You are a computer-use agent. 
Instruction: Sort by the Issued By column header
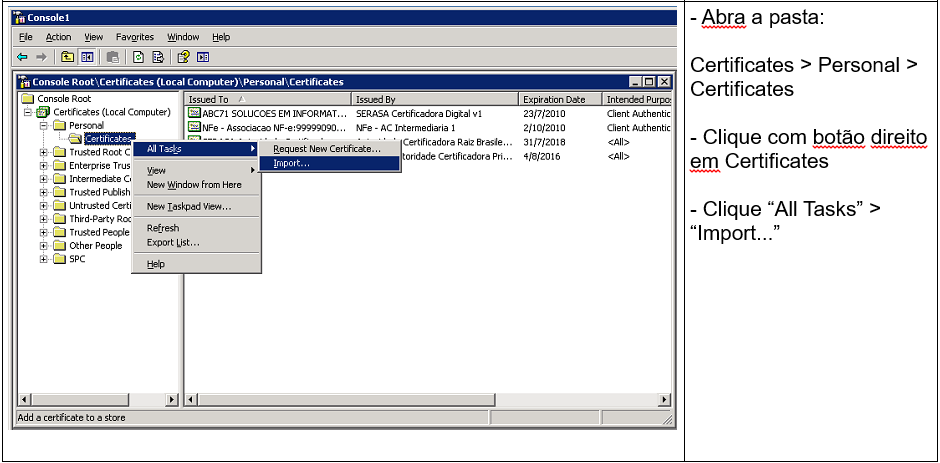tap(435, 99)
